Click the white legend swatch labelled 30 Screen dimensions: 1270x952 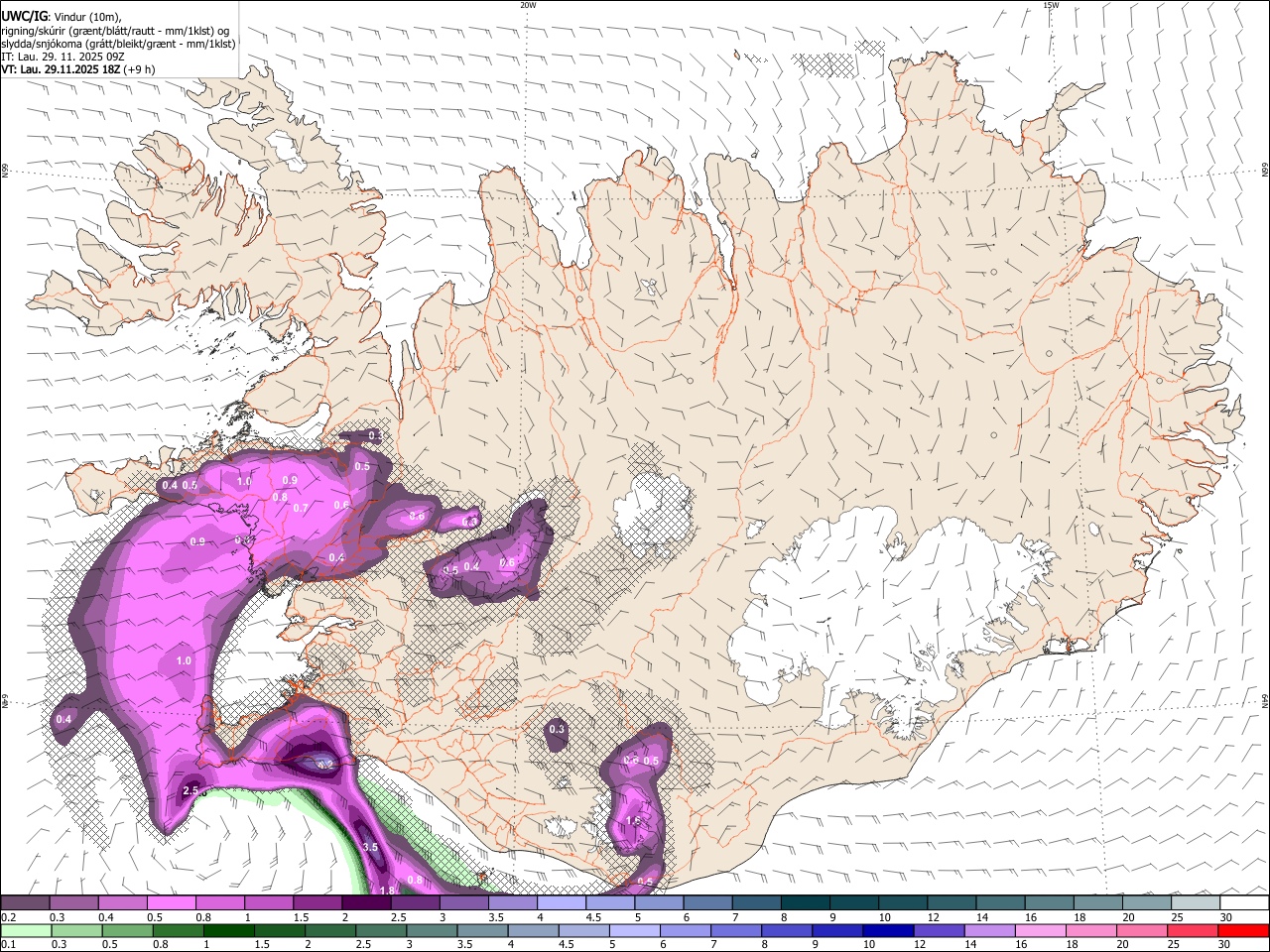click(x=1243, y=903)
